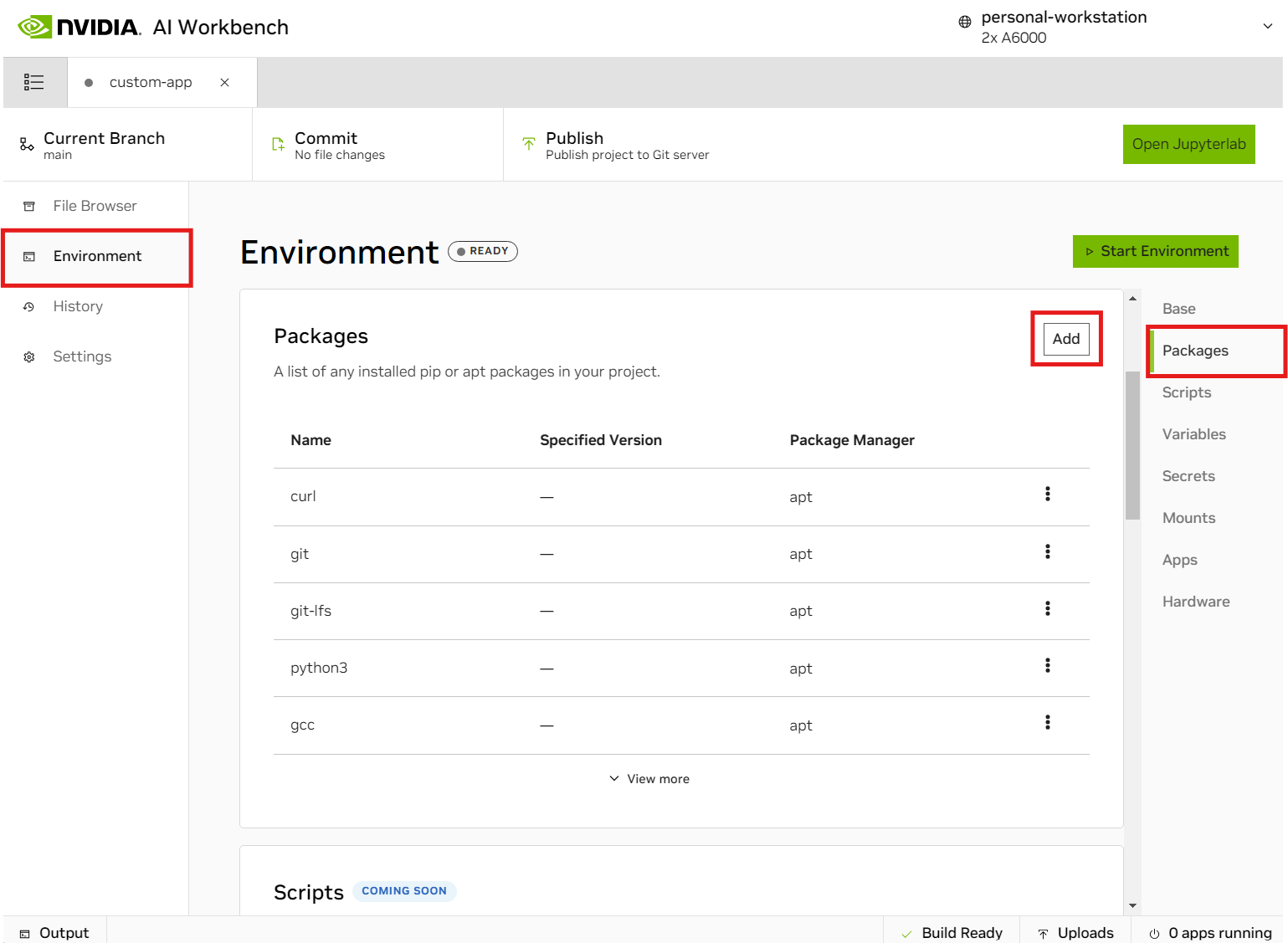Click the History clock icon
The width and height of the screenshot is (1288, 943).
29,306
